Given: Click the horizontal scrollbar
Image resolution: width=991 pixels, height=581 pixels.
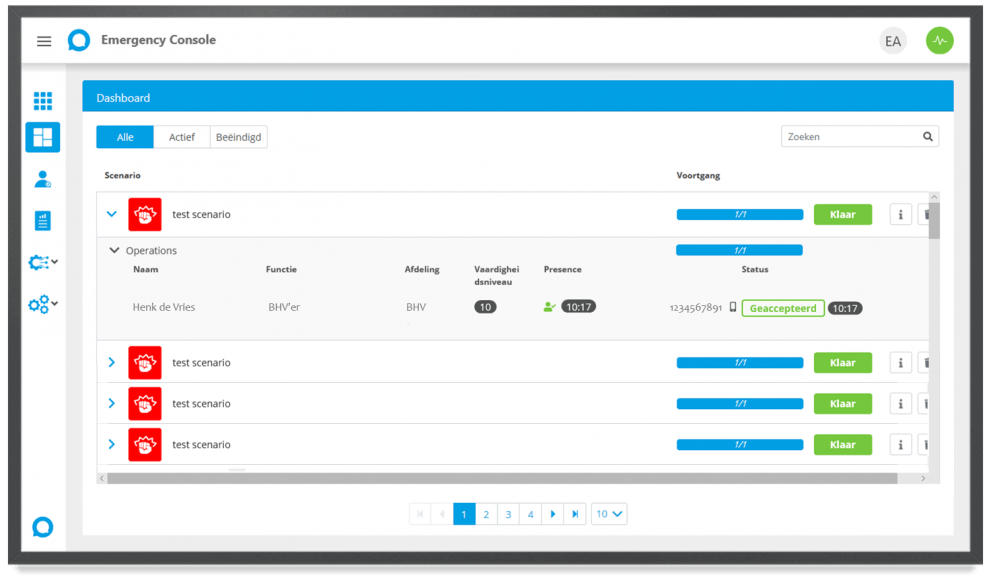Looking at the screenshot, I should (502, 479).
